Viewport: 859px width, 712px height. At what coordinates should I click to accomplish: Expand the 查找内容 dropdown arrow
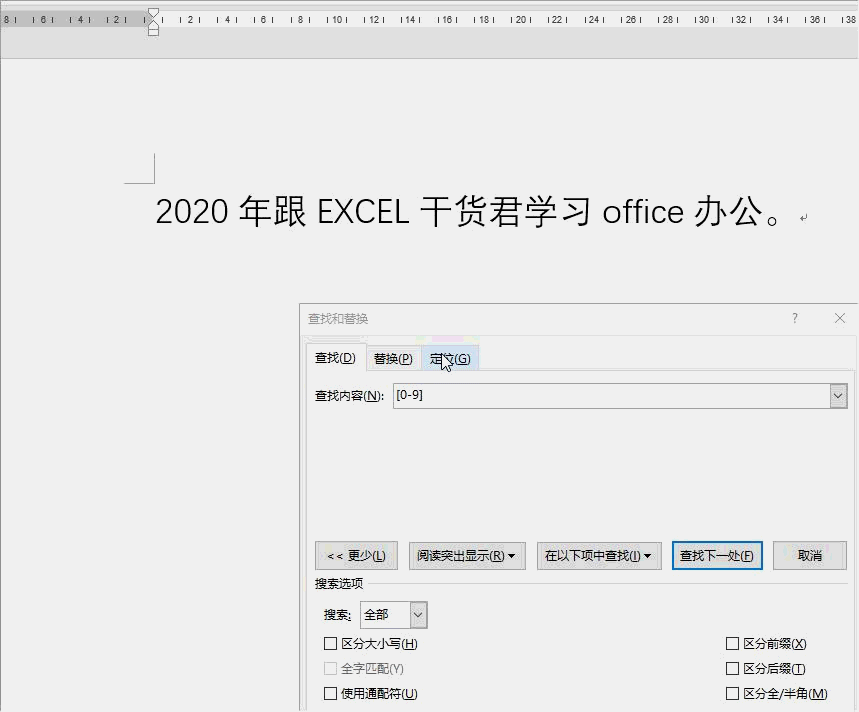coord(838,396)
